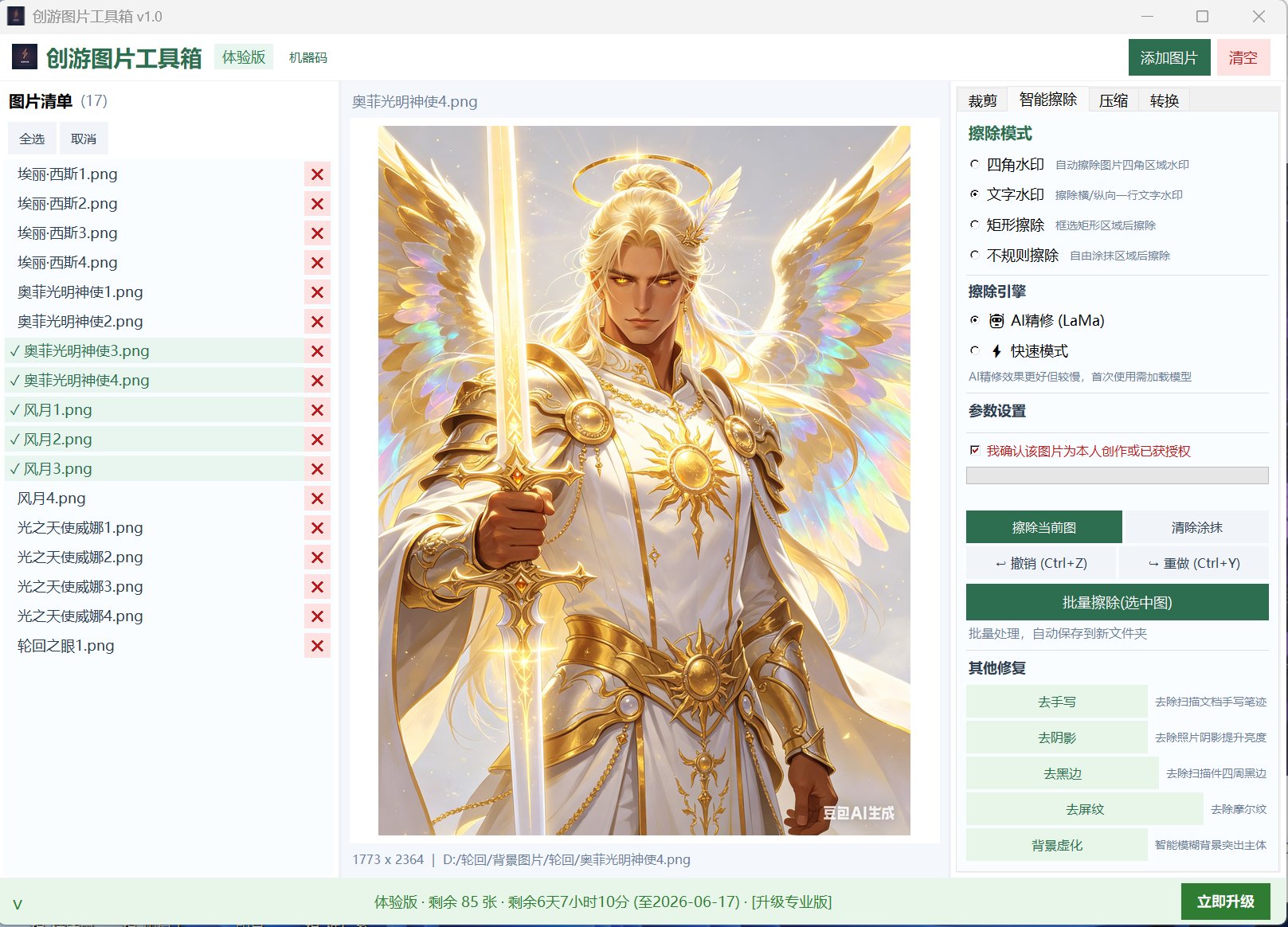Click the 去阴影 repair button
The image size is (1288, 927).
tap(1056, 737)
